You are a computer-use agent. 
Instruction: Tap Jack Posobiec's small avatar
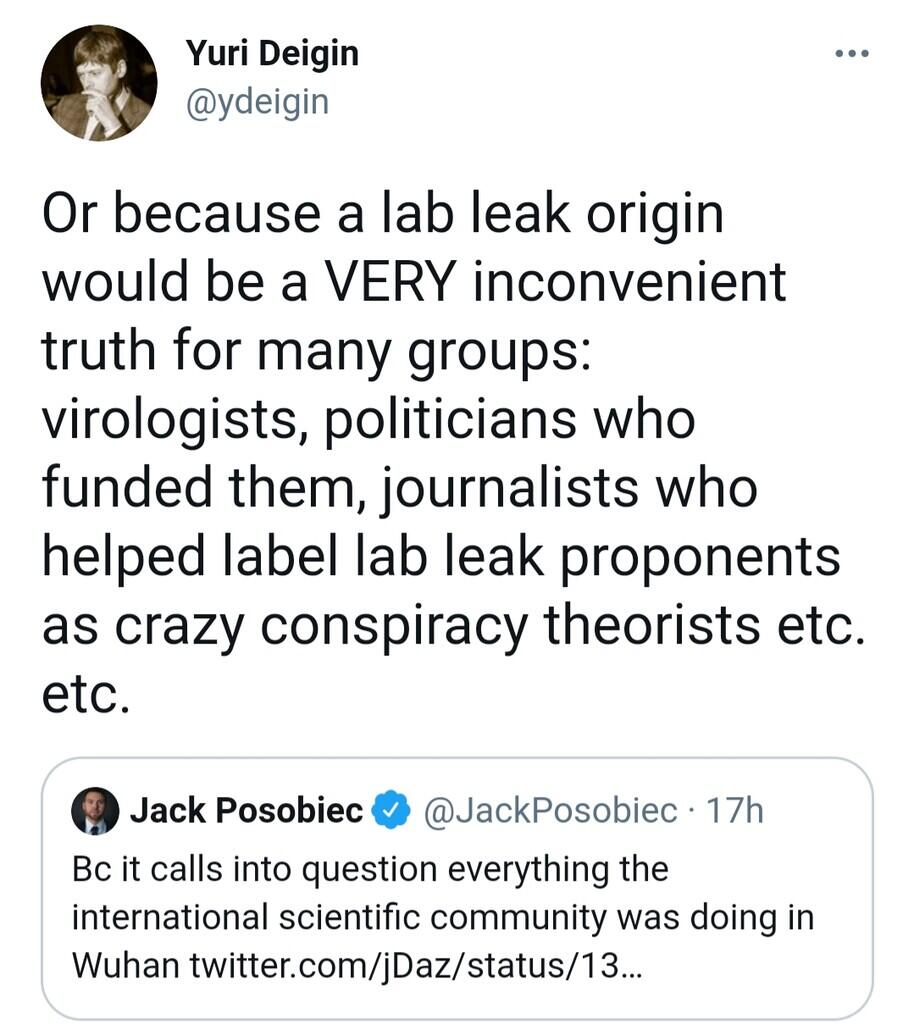point(95,811)
